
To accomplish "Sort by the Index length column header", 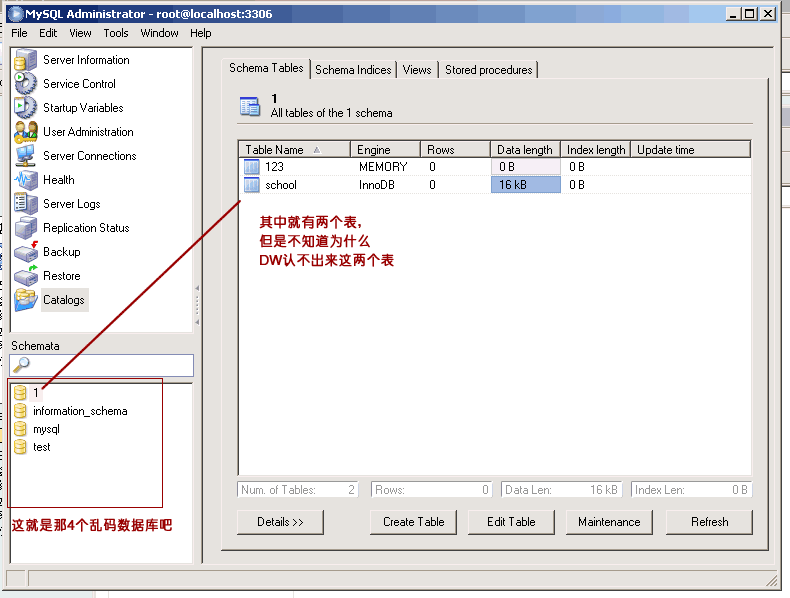I will pos(596,150).
